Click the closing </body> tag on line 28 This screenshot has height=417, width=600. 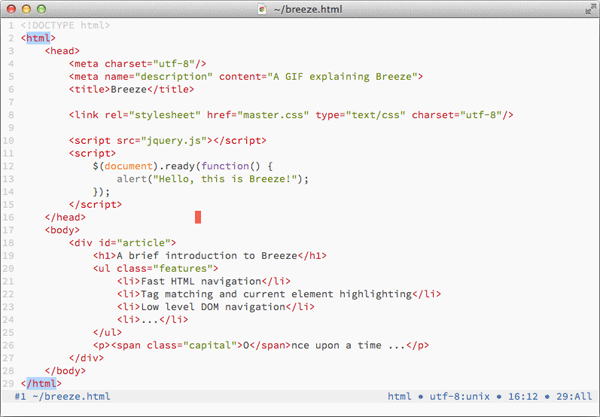click(x=65, y=371)
